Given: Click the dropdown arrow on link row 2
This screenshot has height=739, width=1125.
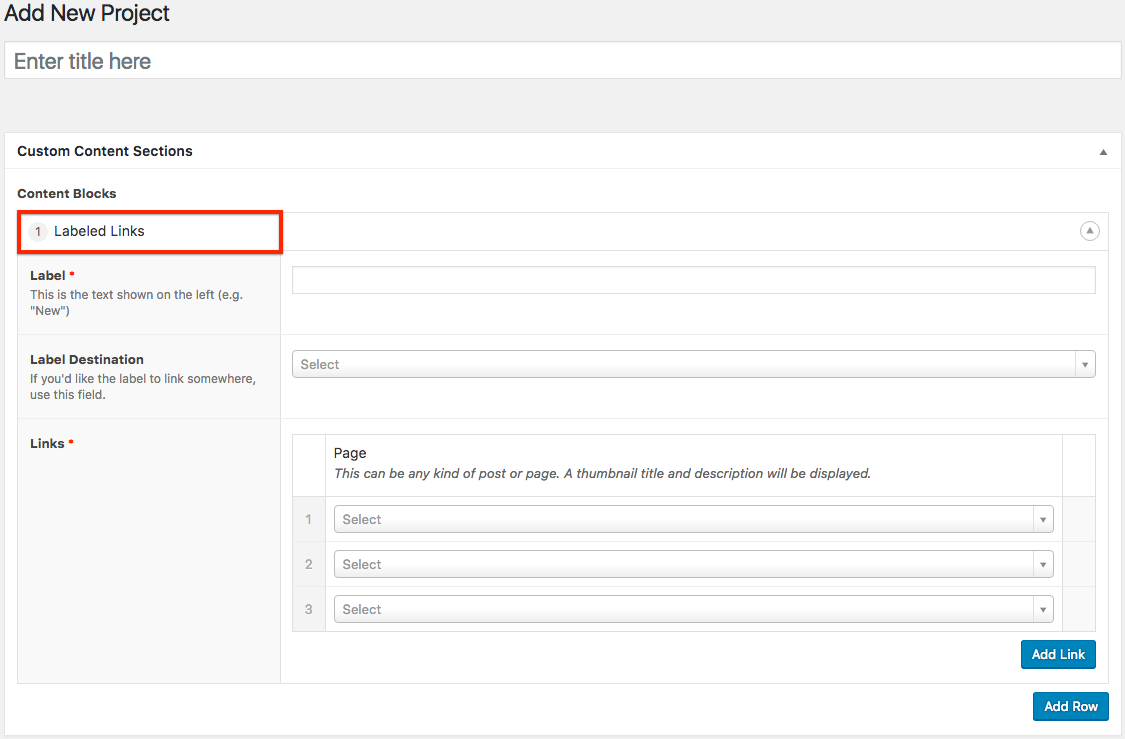Looking at the screenshot, I should coord(1042,565).
